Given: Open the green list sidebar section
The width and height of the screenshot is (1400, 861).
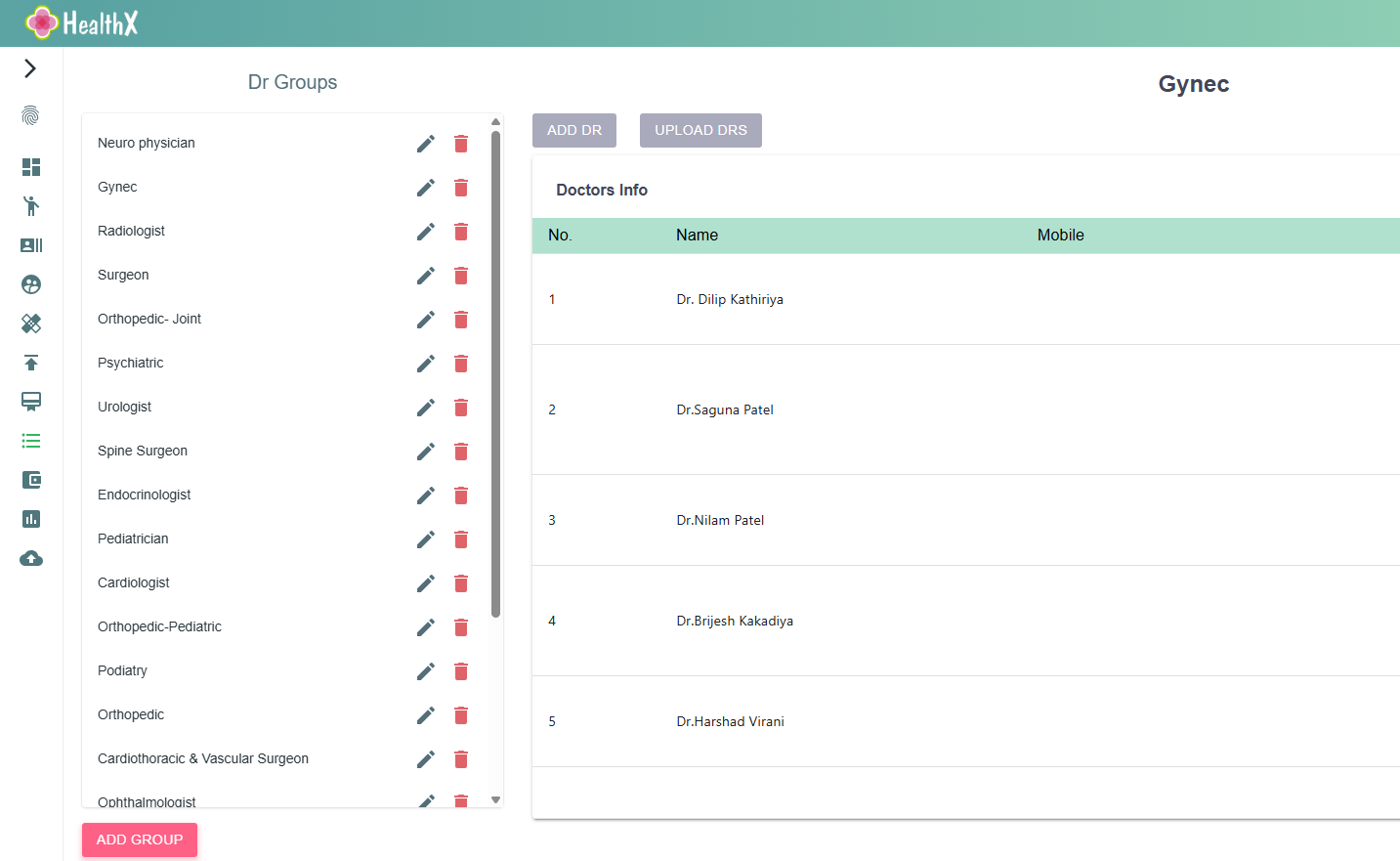Looking at the screenshot, I should 30,441.
